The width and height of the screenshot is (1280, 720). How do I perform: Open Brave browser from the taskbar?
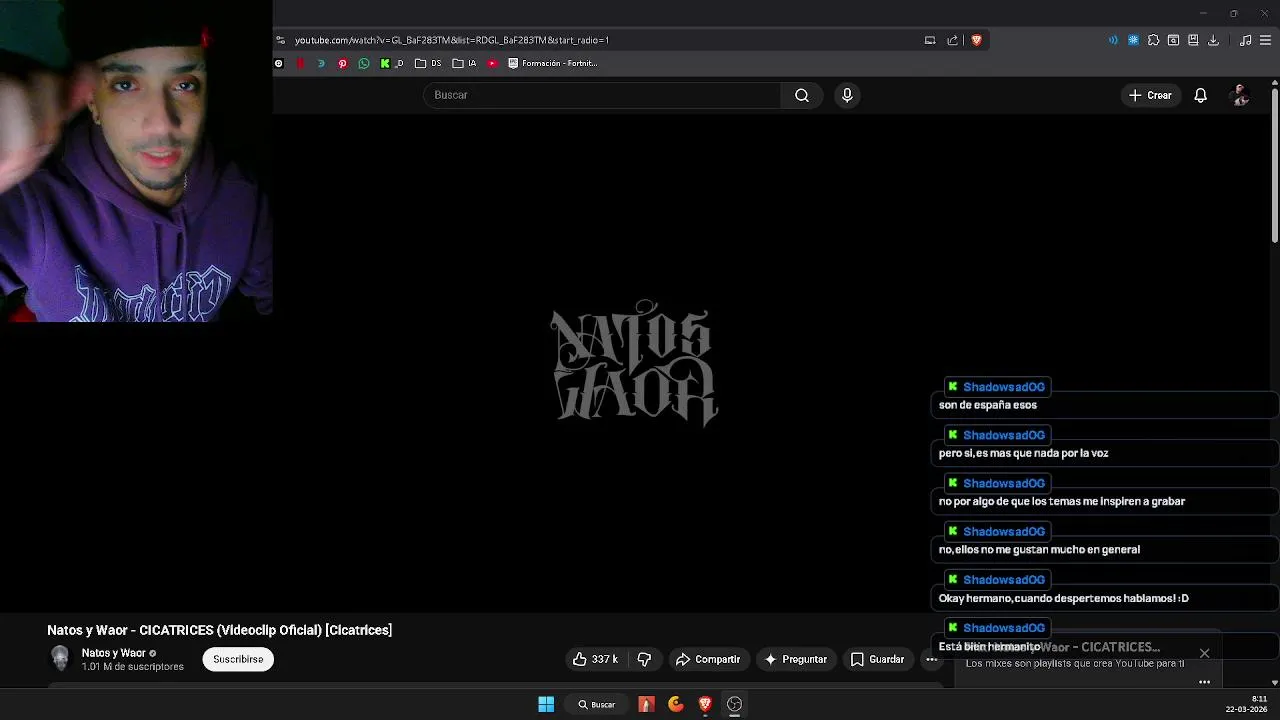(x=705, y=704)
